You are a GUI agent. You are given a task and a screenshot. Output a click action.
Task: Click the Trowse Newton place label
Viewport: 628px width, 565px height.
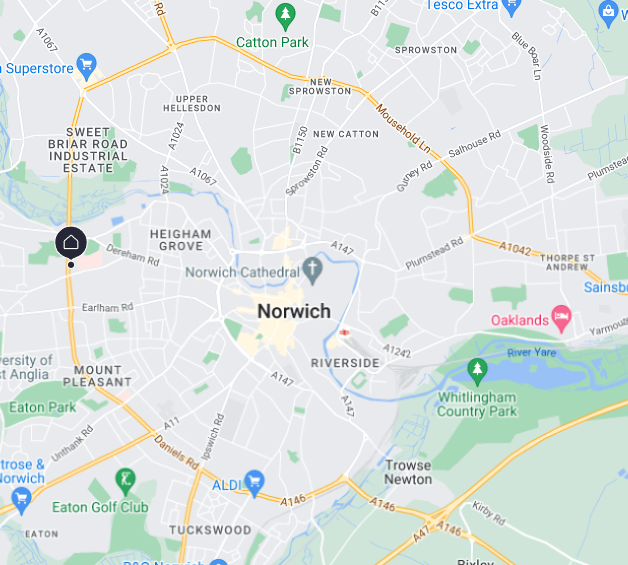408,472
